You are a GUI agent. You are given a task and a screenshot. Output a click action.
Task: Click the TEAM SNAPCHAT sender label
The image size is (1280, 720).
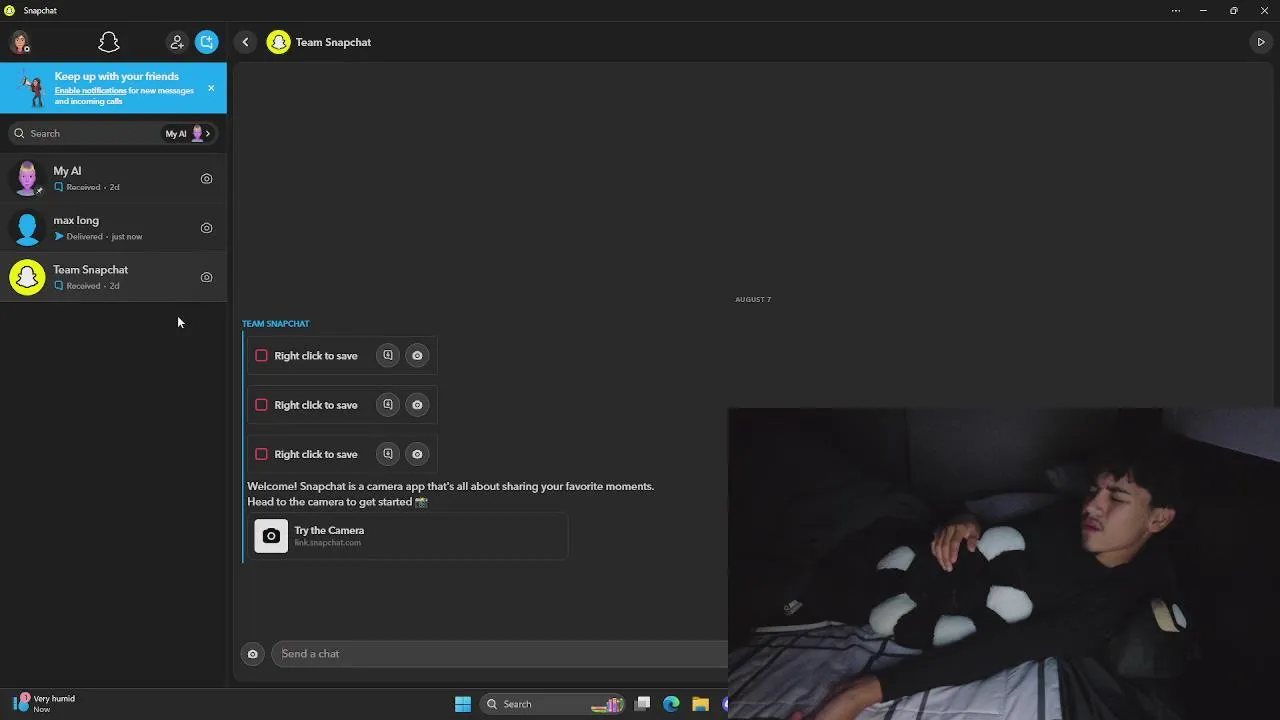276,323
